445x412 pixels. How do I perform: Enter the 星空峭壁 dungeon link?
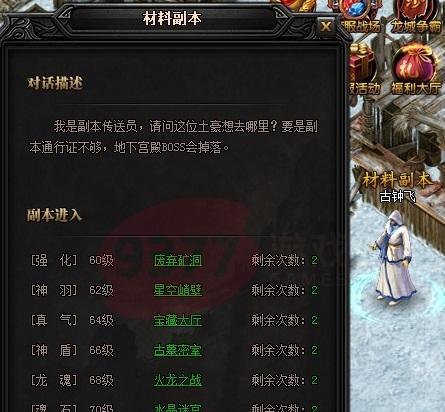pyautogui.click(x=178, y=290)
